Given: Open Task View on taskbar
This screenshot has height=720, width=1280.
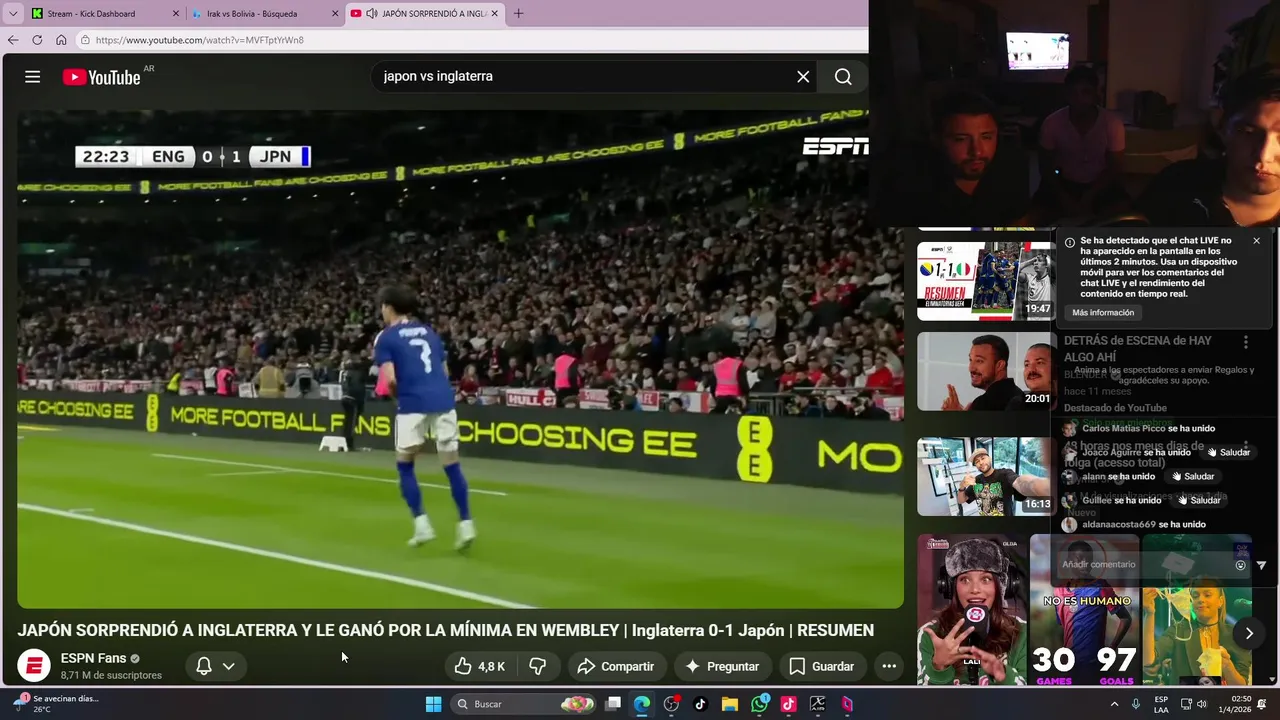Looking at the screenshot, I should [x=613, y=704].
